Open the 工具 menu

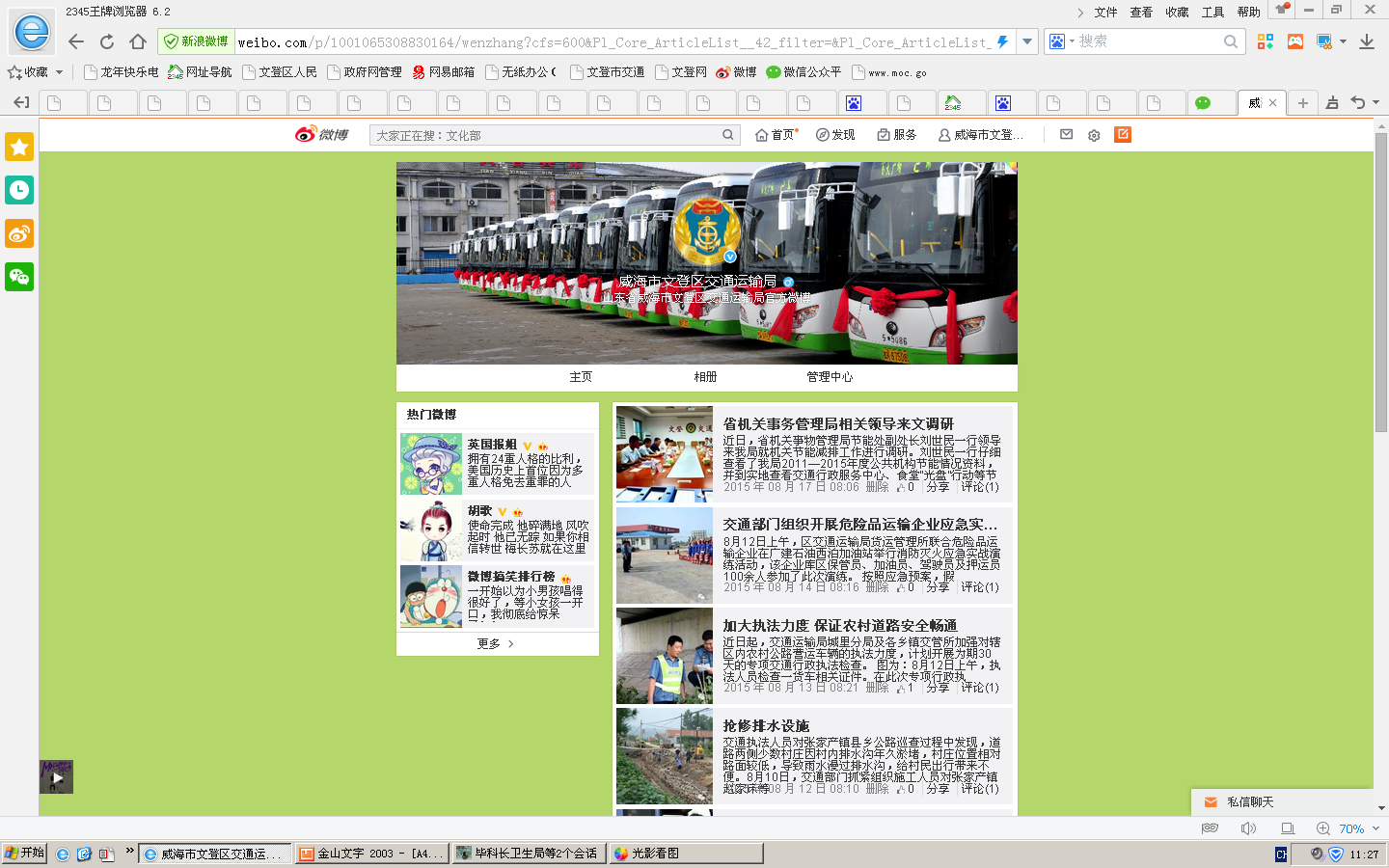[1212, 12]
